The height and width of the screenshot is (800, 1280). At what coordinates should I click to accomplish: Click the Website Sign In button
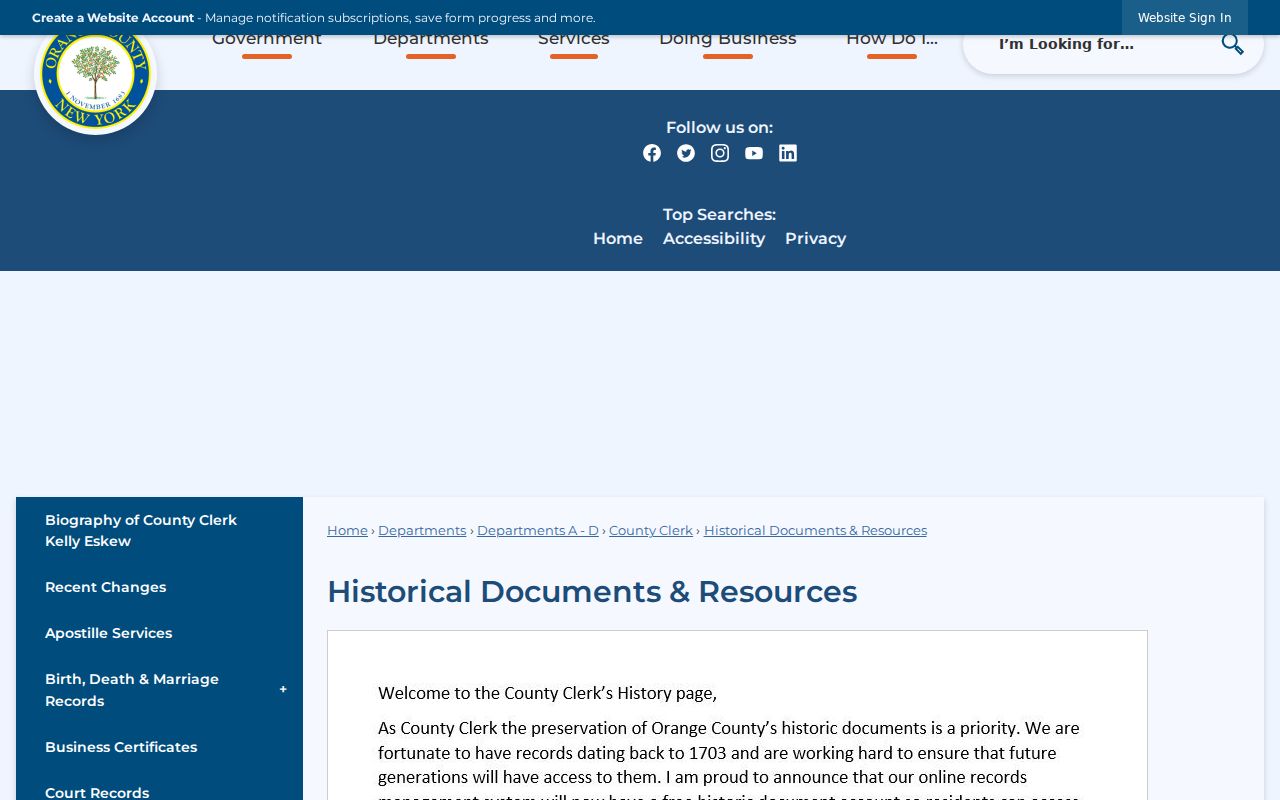pos(1185,18)
